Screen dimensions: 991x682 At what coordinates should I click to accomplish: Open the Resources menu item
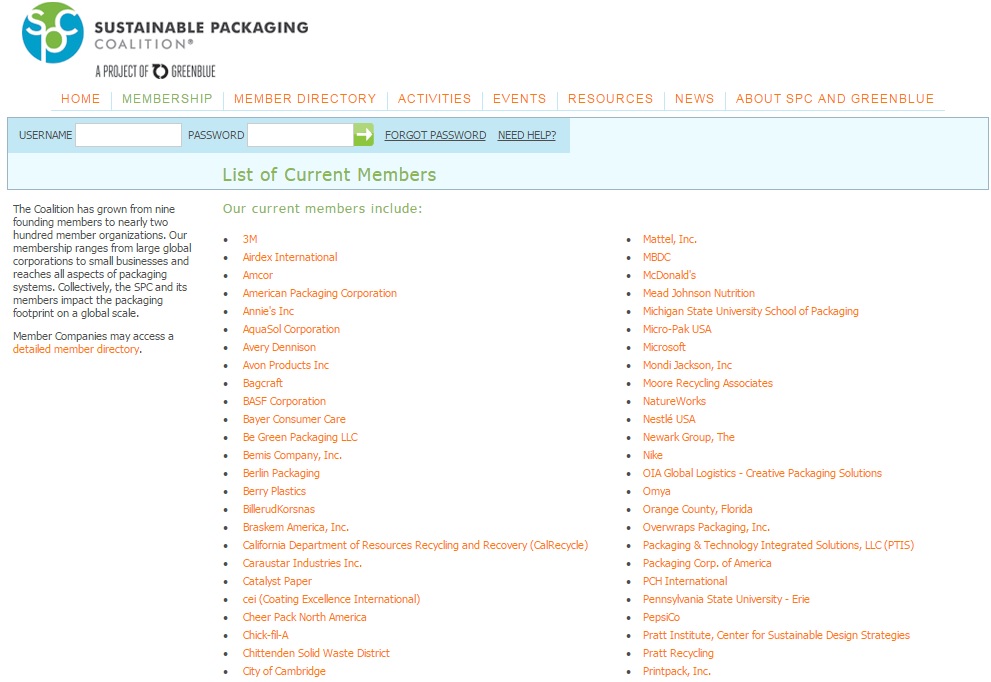click(x=610, y=99)
